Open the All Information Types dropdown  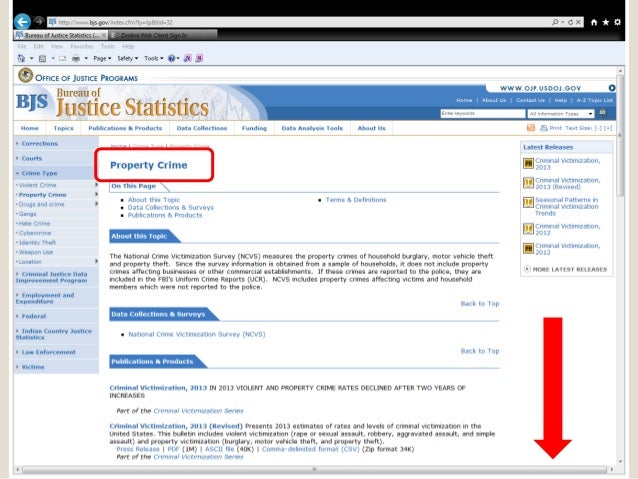(x=561, y=114)
